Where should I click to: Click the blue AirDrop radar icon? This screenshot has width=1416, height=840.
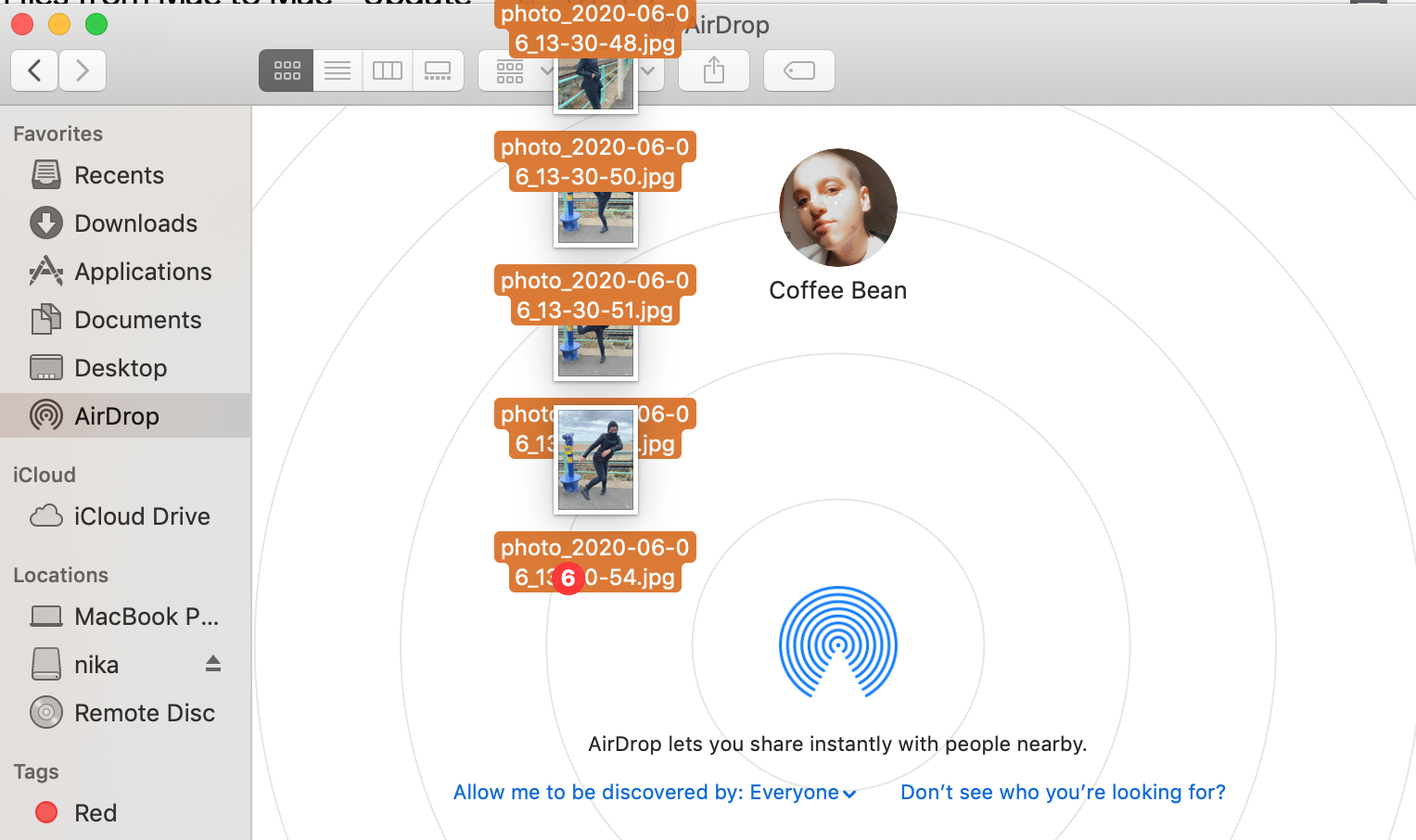(838, 642)
